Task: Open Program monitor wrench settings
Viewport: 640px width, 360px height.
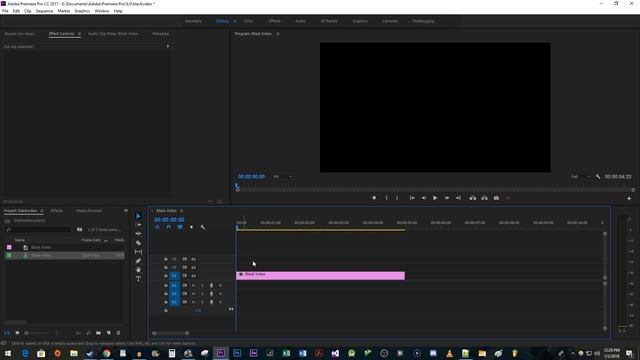Action: pos(598,177)
